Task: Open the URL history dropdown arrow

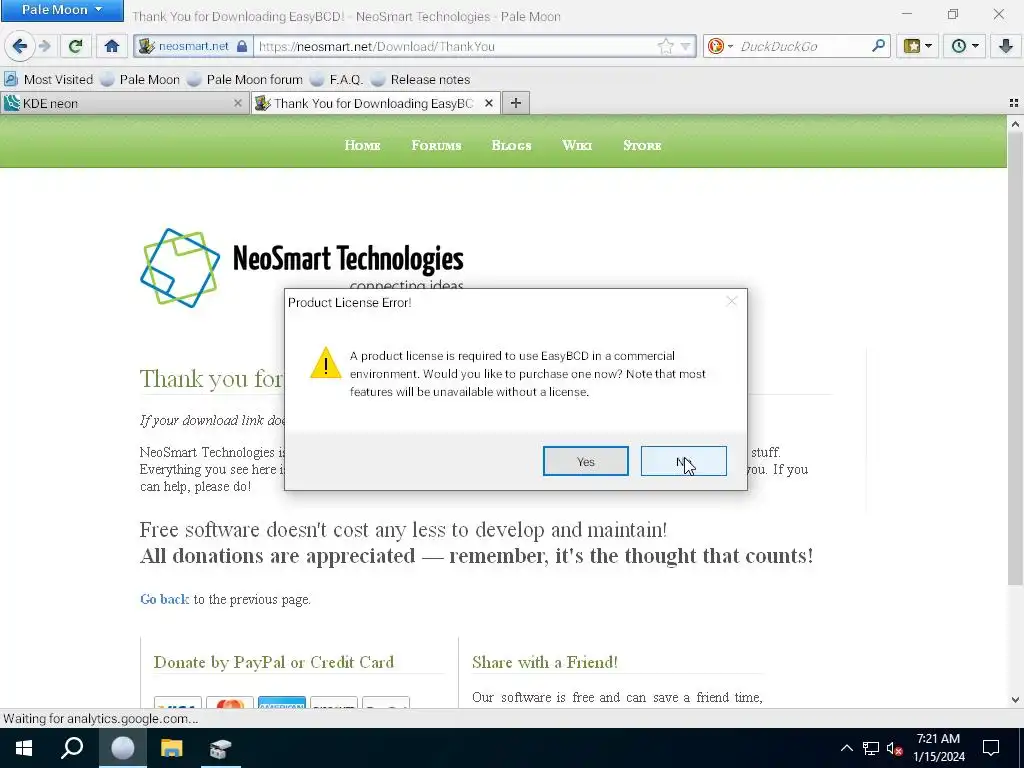Action: (x=685, y=46)
